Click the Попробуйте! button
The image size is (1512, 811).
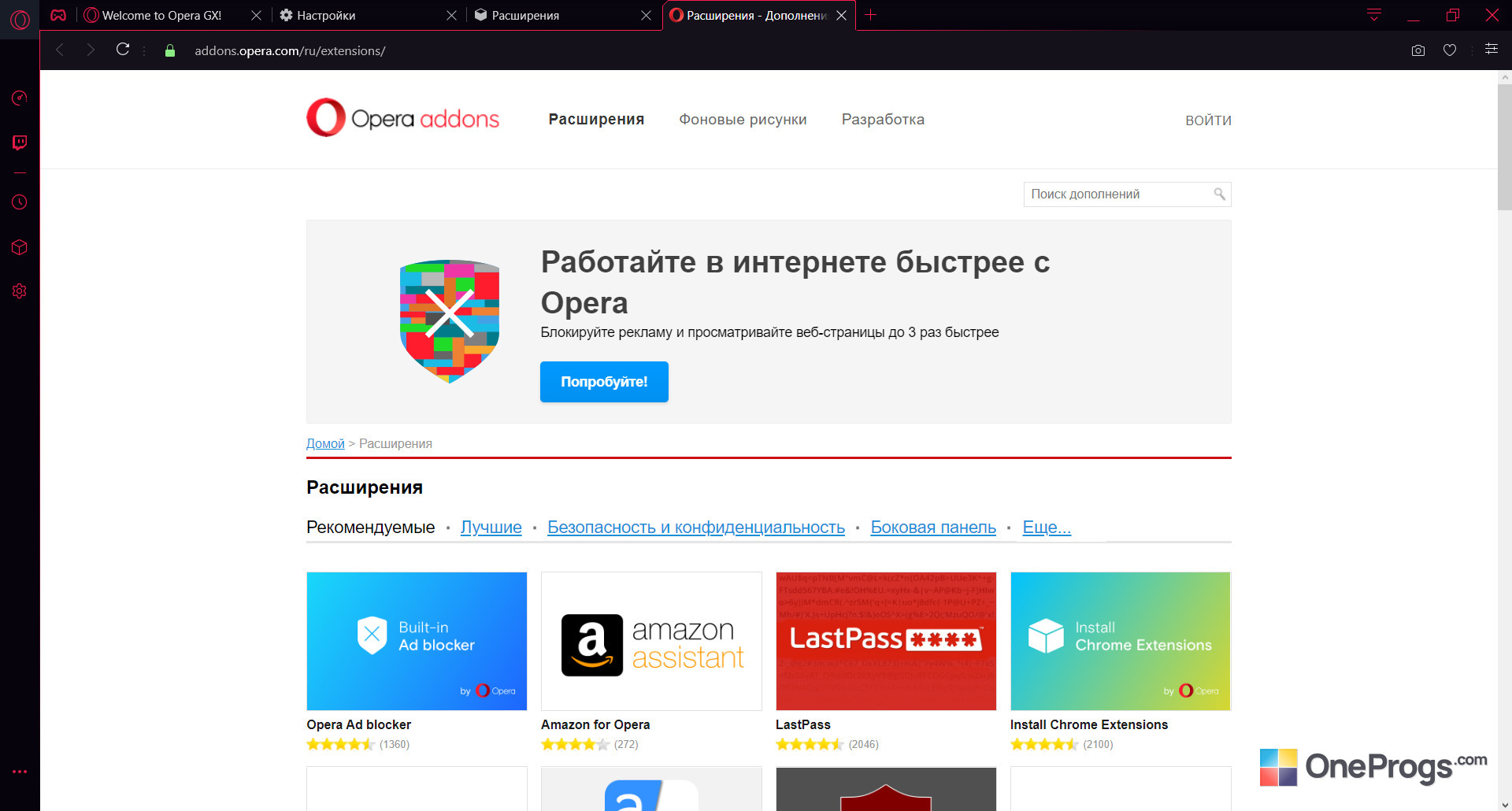(604, 382)
